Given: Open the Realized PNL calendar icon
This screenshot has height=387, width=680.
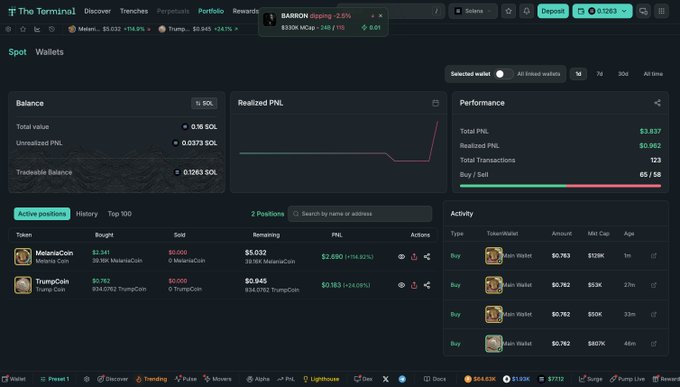Looking at the screenshot, I should (435, 103).
